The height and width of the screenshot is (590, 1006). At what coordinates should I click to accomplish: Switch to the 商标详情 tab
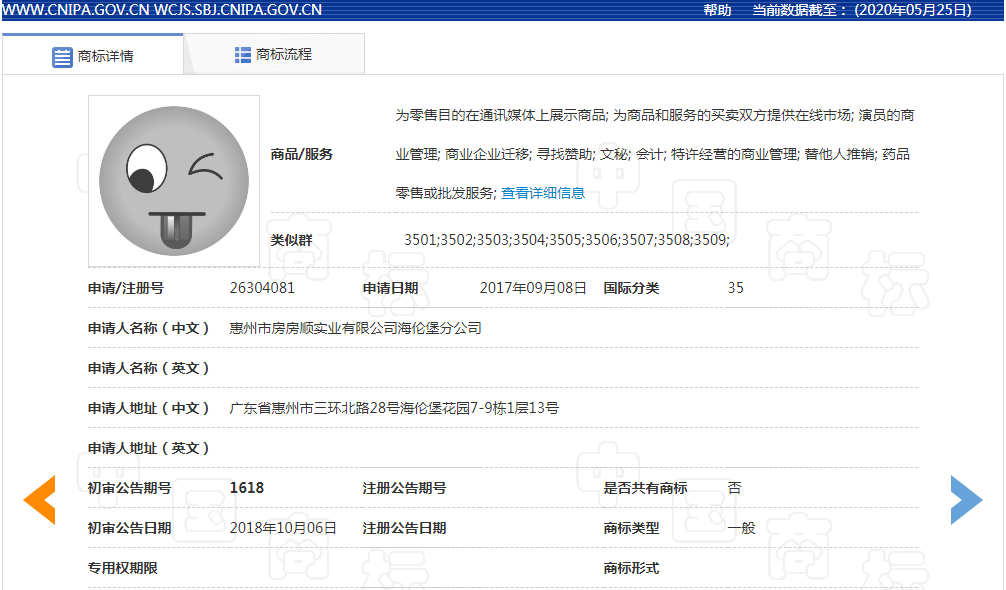105,56
